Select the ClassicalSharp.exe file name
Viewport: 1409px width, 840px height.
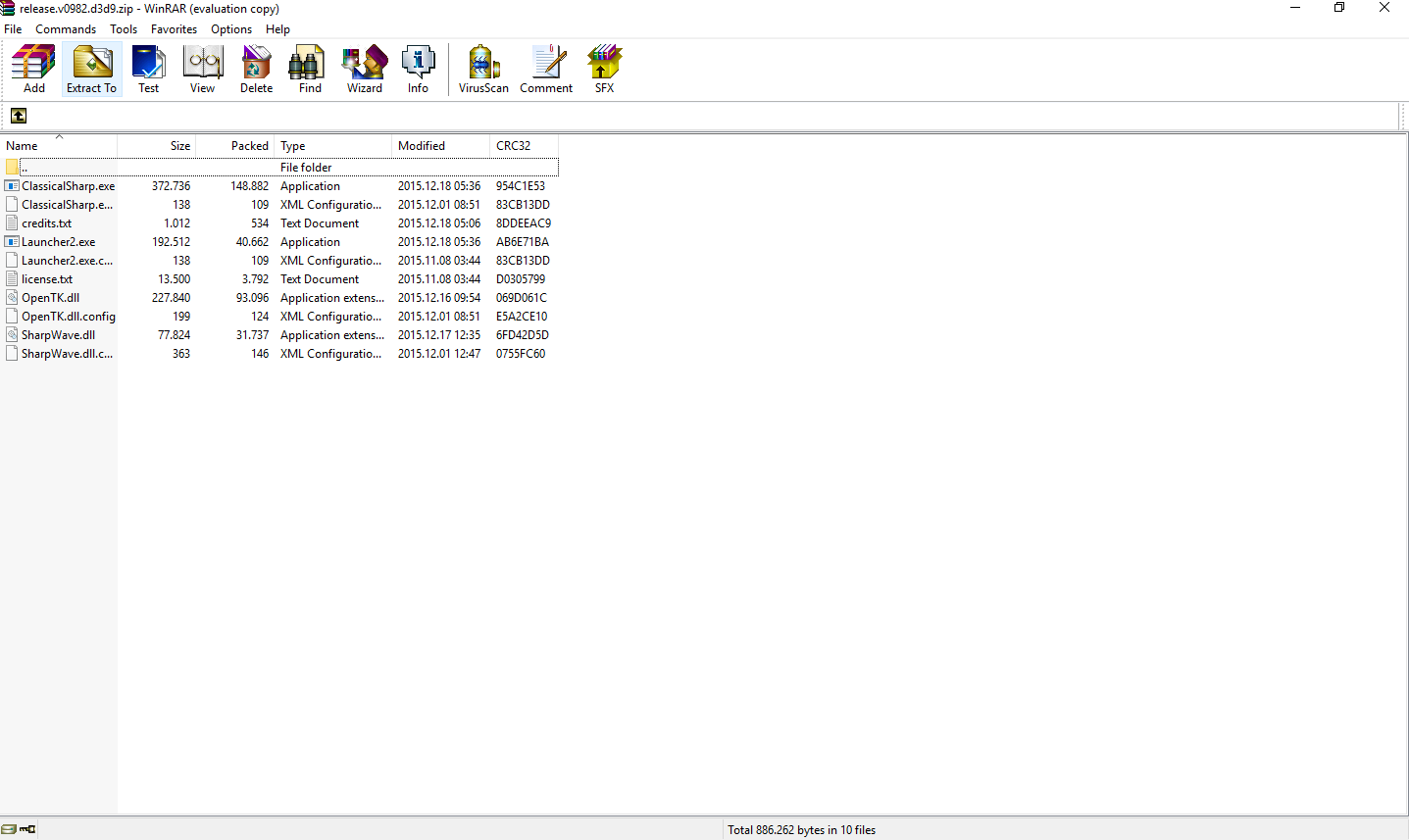pyautogui.click(x=69, y=186)
